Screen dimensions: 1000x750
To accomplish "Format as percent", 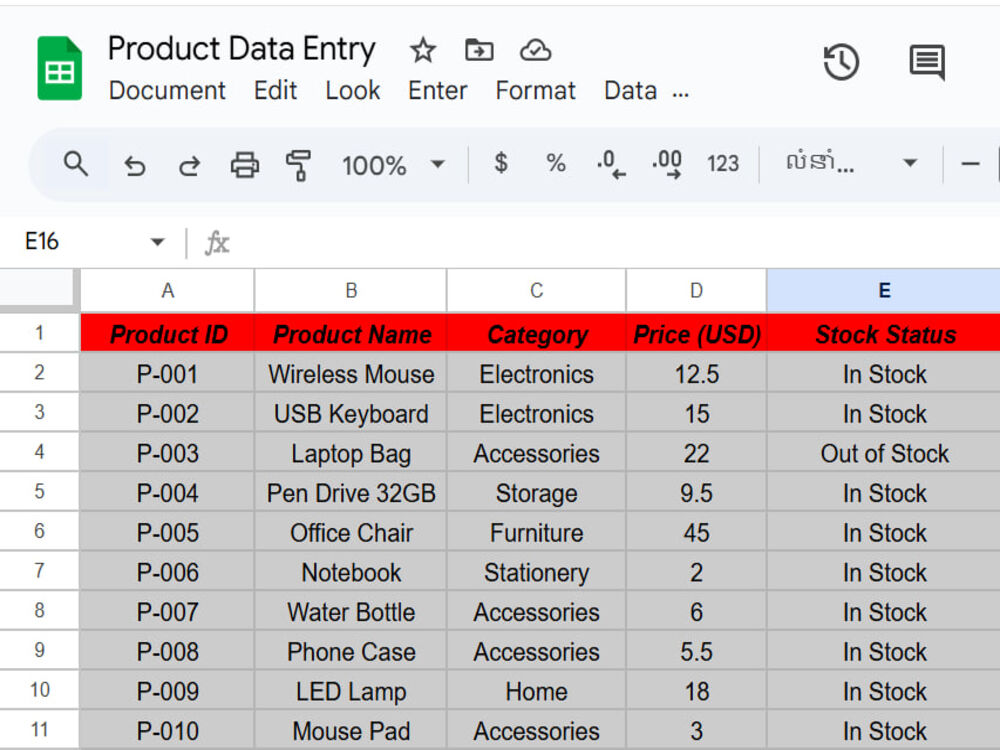I will click(x=556, y=163).
